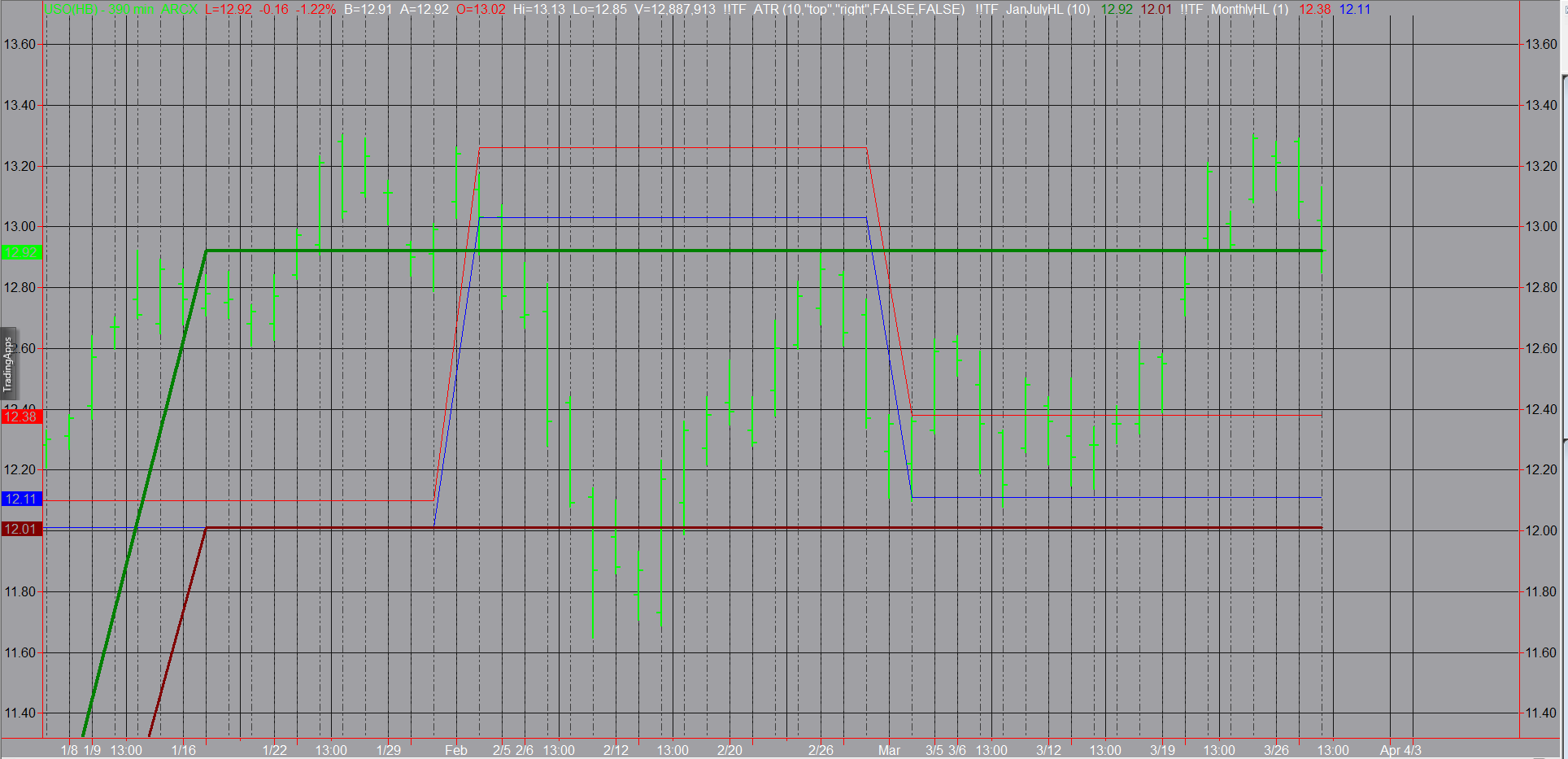
Task: Click 11.40 on the right price scale
Action: tap(1540, 713)
